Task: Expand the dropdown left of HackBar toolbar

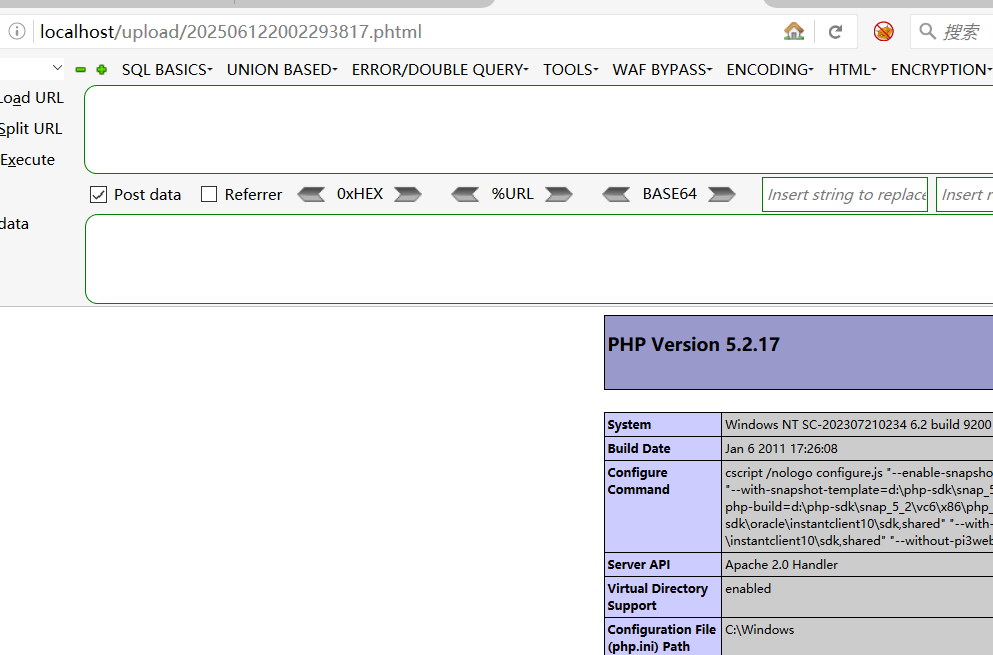Action: click(x=57, y=68)
